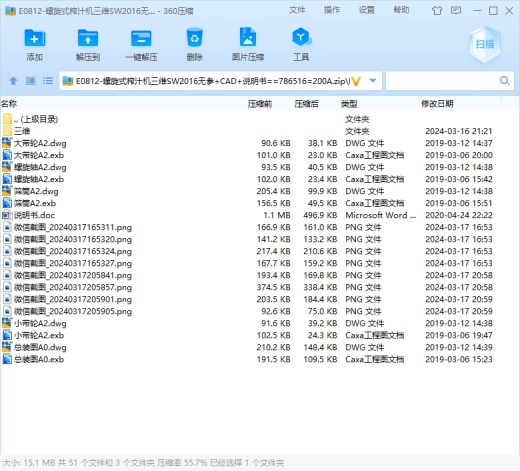The width and height of the screenshot is (520, 471).
Task: Click the 删除 (Delete) trash icon
Action: [194, 38]
